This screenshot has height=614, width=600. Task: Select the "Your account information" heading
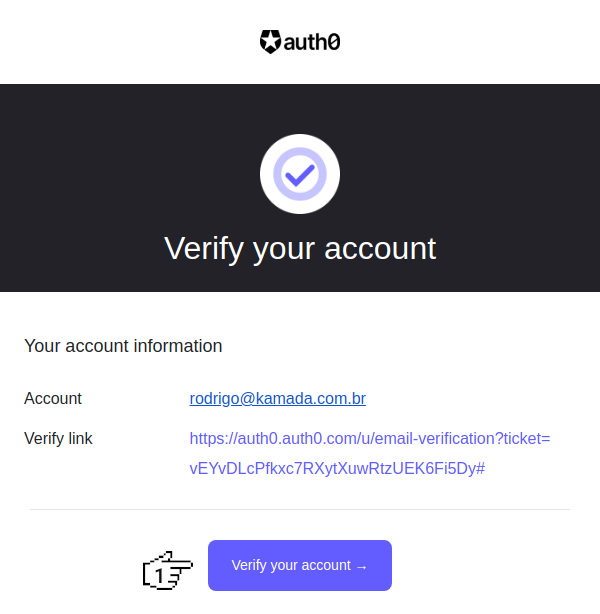pyautogui.click(x=123, y=346)
